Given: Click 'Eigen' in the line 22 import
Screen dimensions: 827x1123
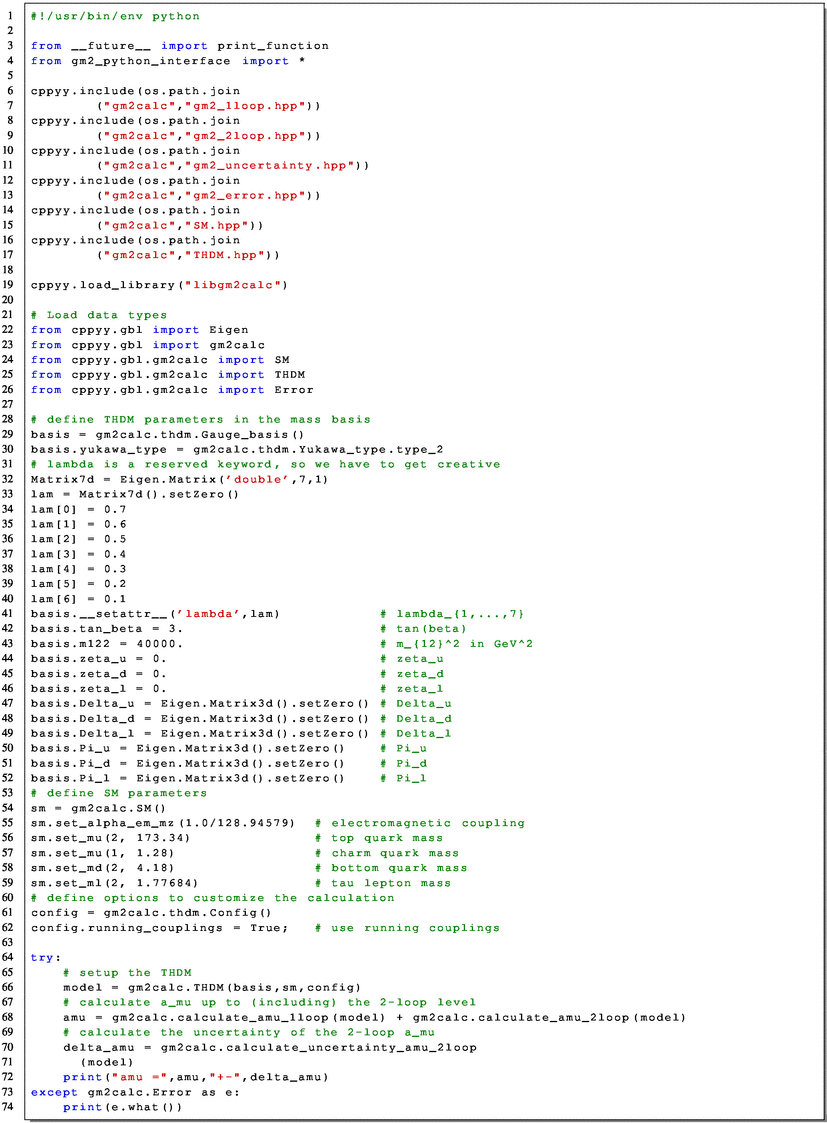Looking at the screenshot, I should pos(229,330).
